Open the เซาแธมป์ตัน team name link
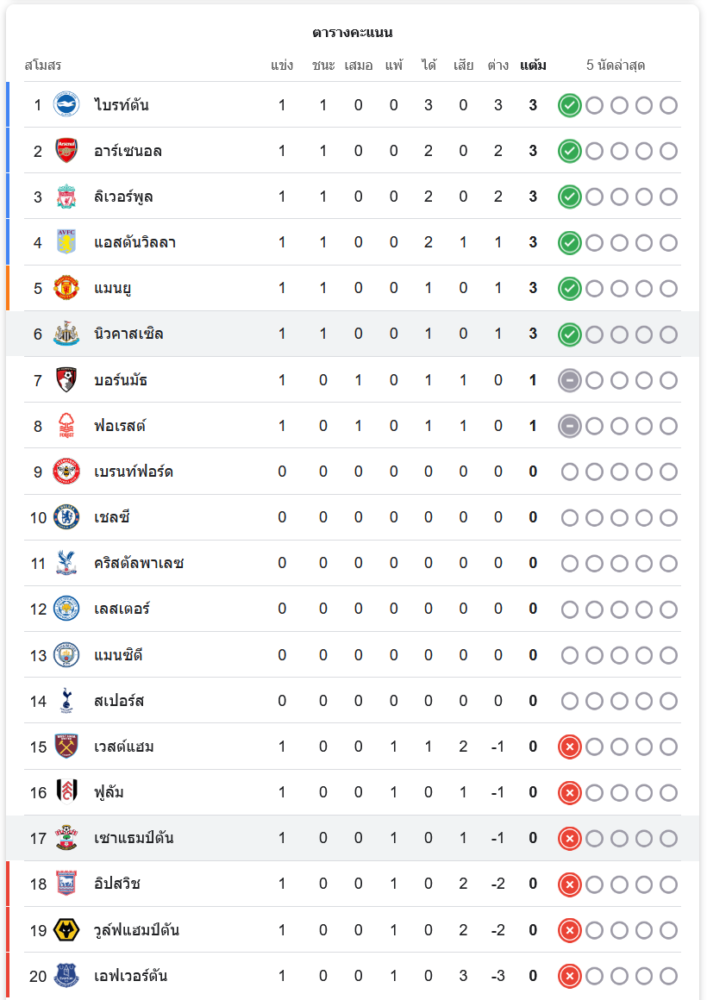 click(x=134, y=838)
